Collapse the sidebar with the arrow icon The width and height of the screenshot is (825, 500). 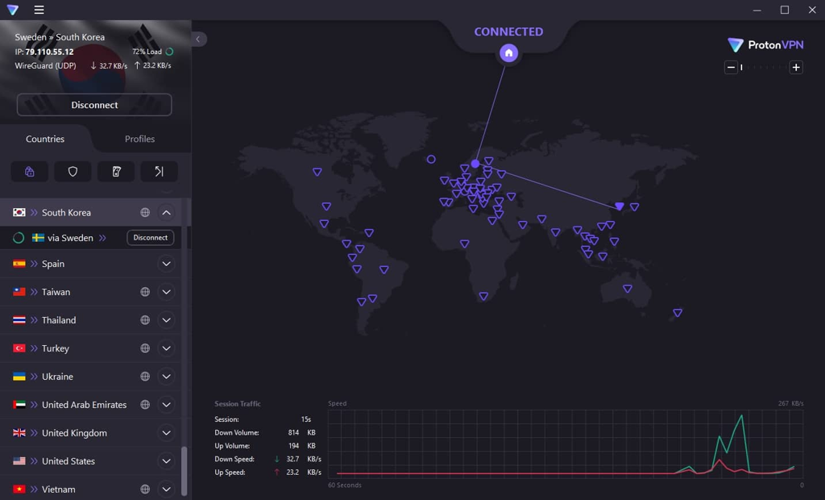point(198,39)
